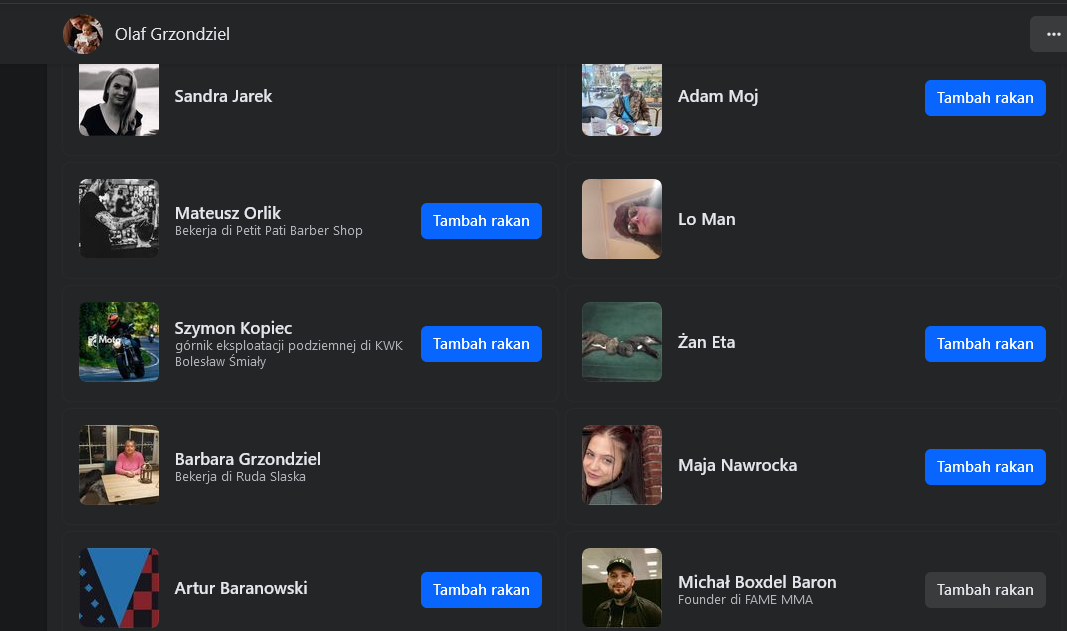Click Tambah rakan for Żan Eta
Viewport: 1067px width, 631px height.
click(985, 344)
